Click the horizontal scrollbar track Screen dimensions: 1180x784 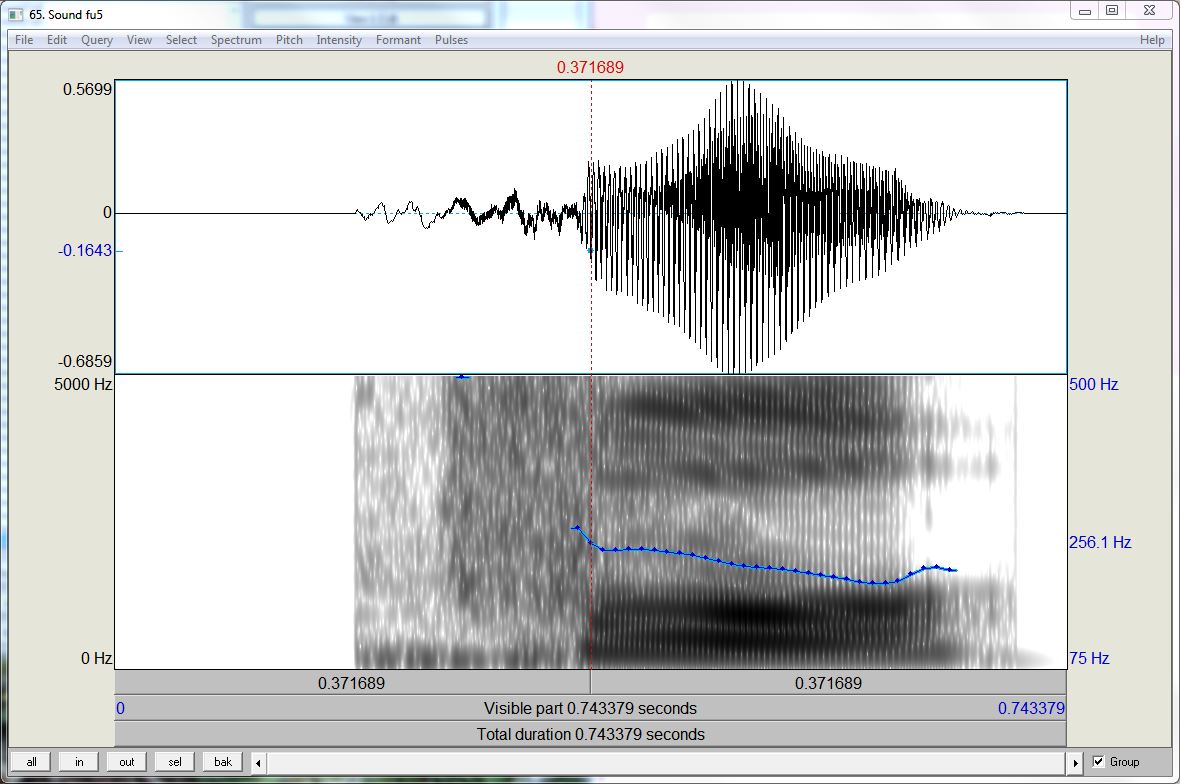(667, 763)
